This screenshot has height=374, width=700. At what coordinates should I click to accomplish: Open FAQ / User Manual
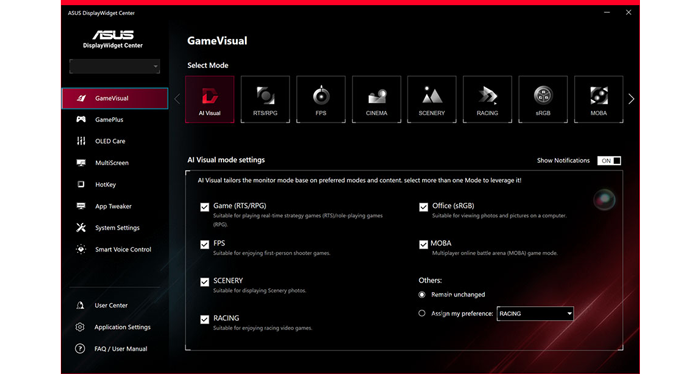[x=115, y=349]
